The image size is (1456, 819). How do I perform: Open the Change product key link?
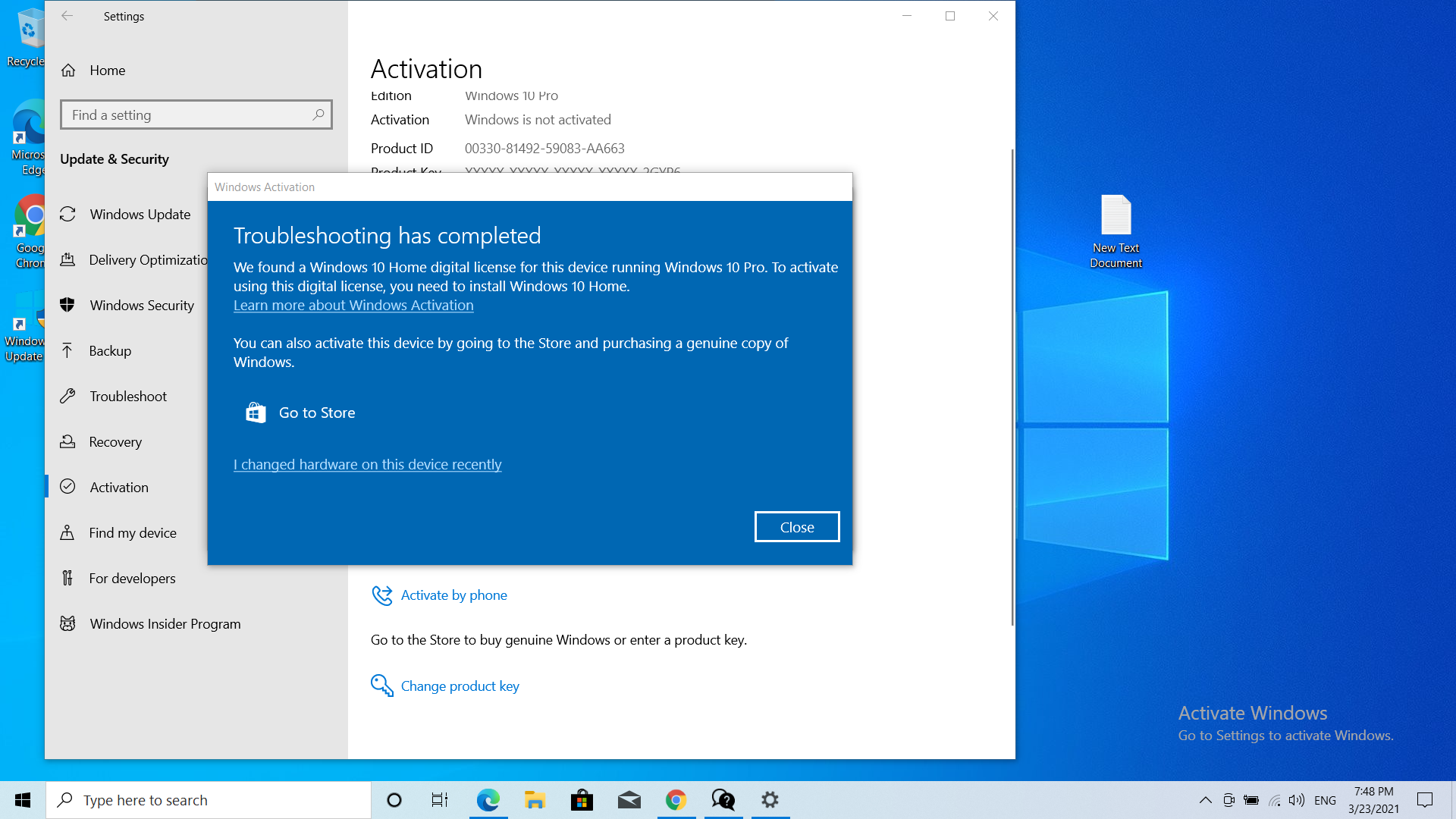(x=460, y=686)
